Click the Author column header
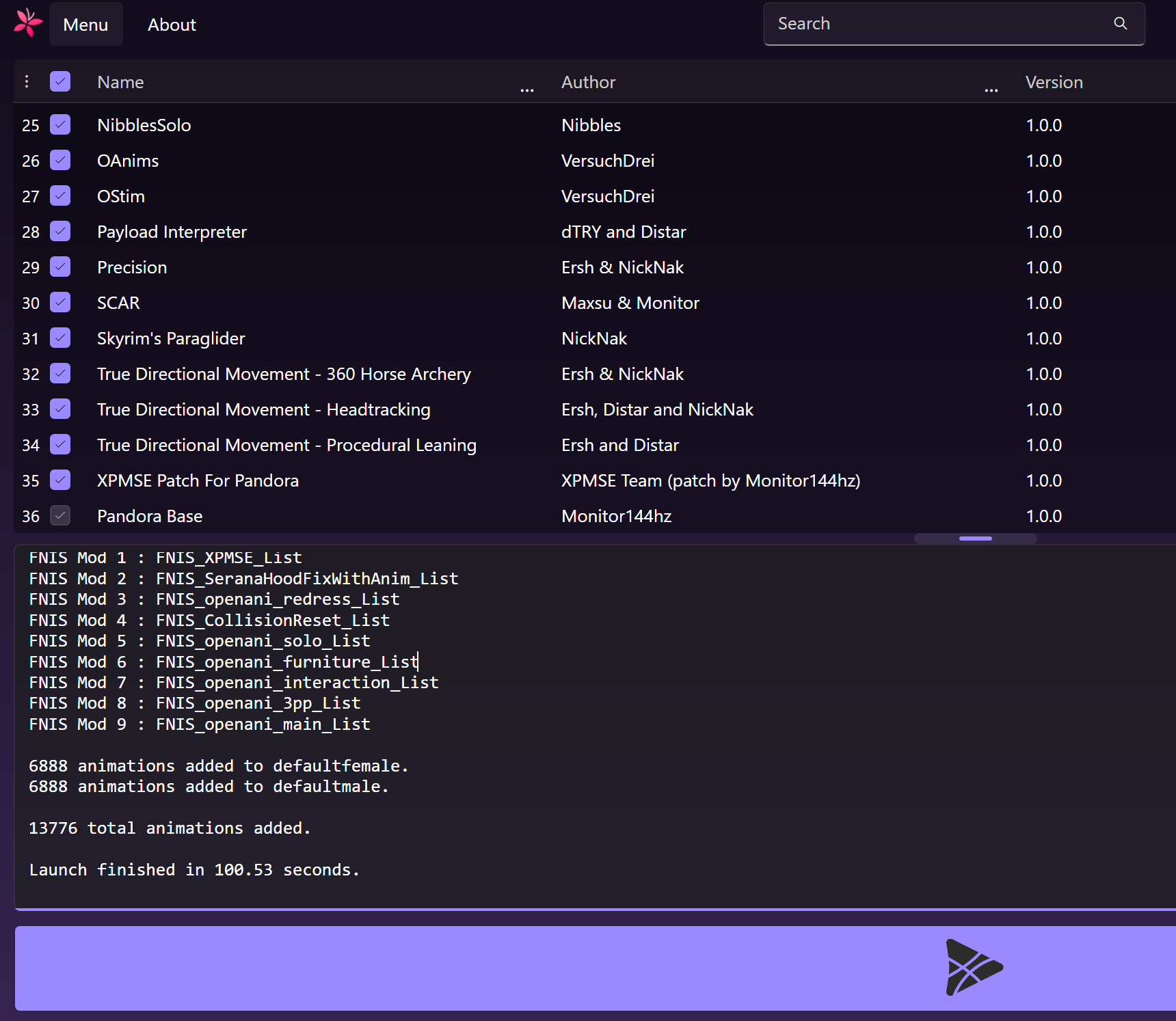 click(x=588, y=83)
